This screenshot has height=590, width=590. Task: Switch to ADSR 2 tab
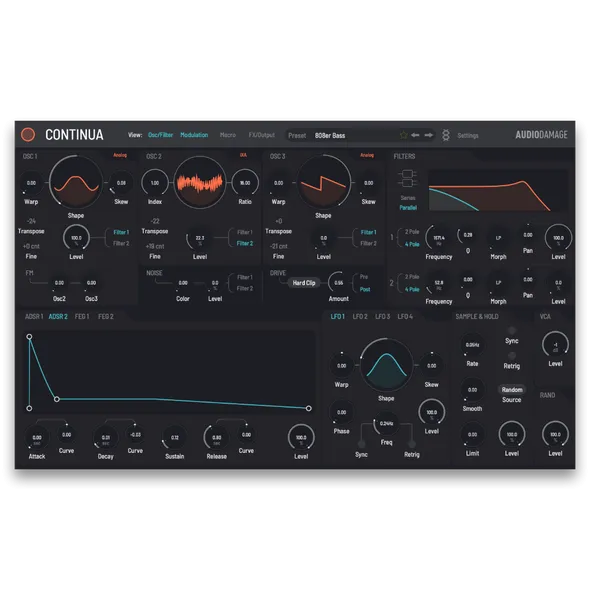click(58, 317)
